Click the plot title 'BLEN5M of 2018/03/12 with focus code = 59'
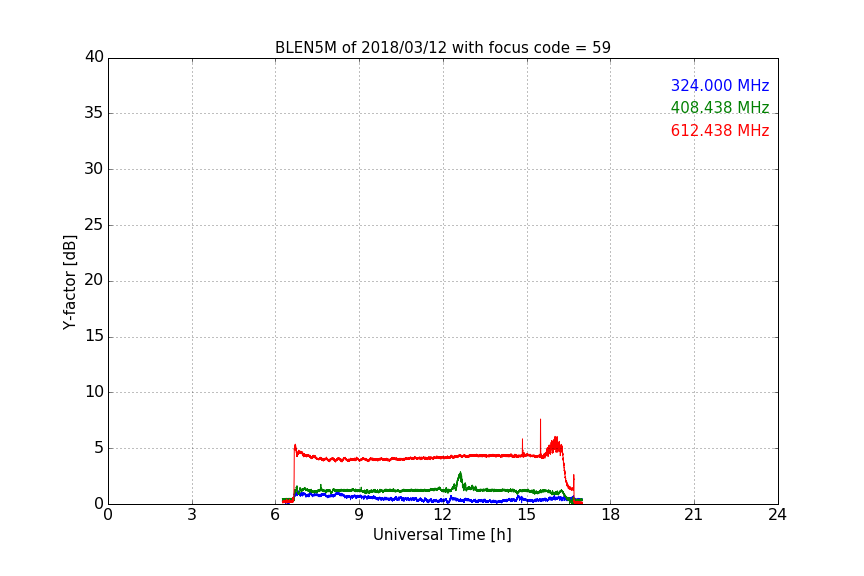The height and width of the screenshot is (576, 864). [442, 47]
